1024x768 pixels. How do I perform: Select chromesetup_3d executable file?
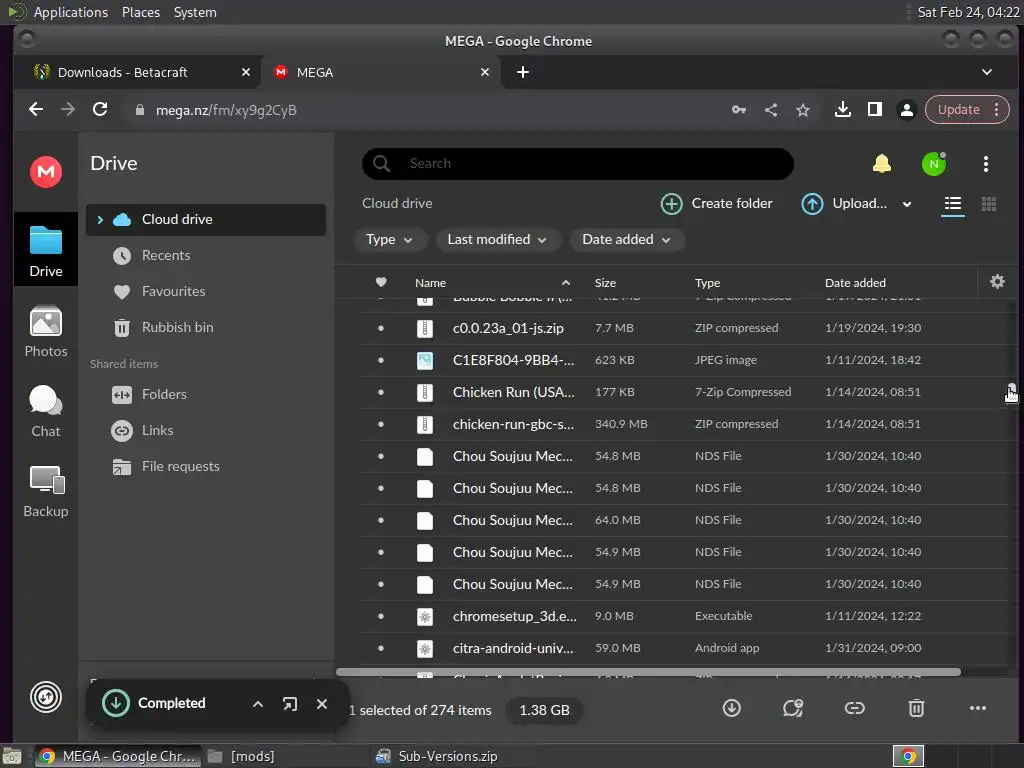click(684, 616)
